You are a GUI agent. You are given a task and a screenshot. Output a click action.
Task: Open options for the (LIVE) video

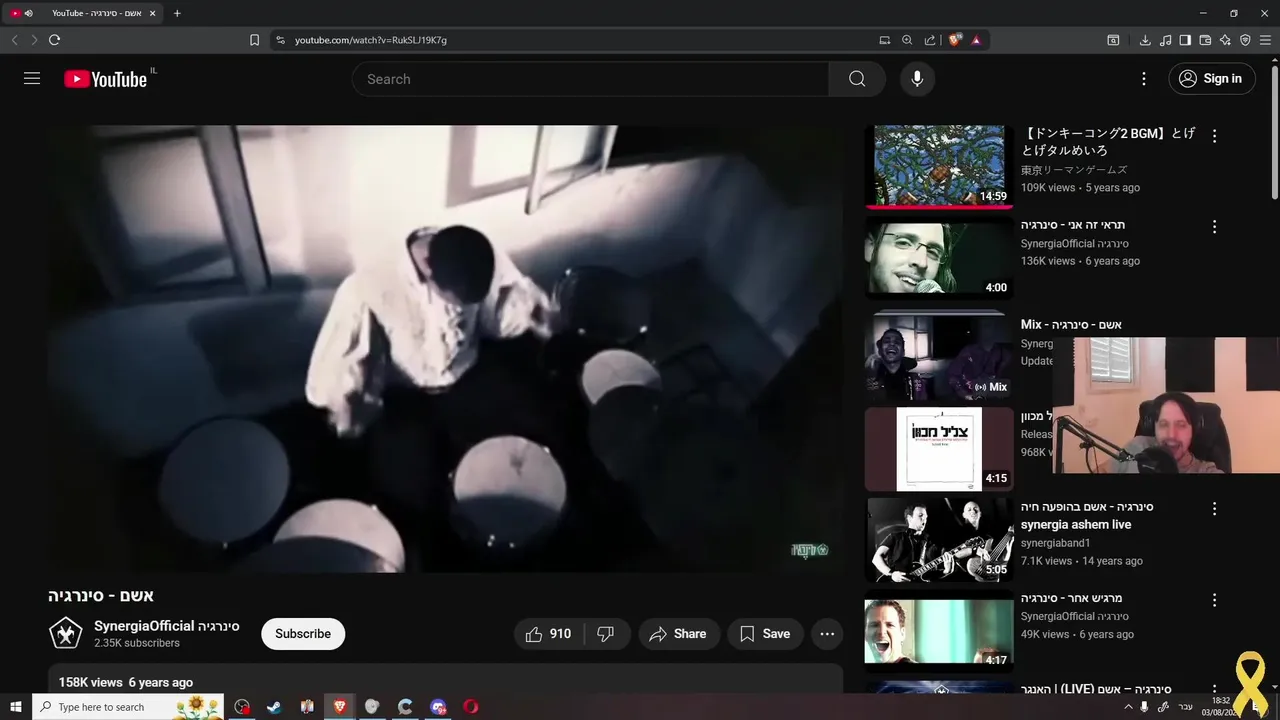coord(1215,690)
